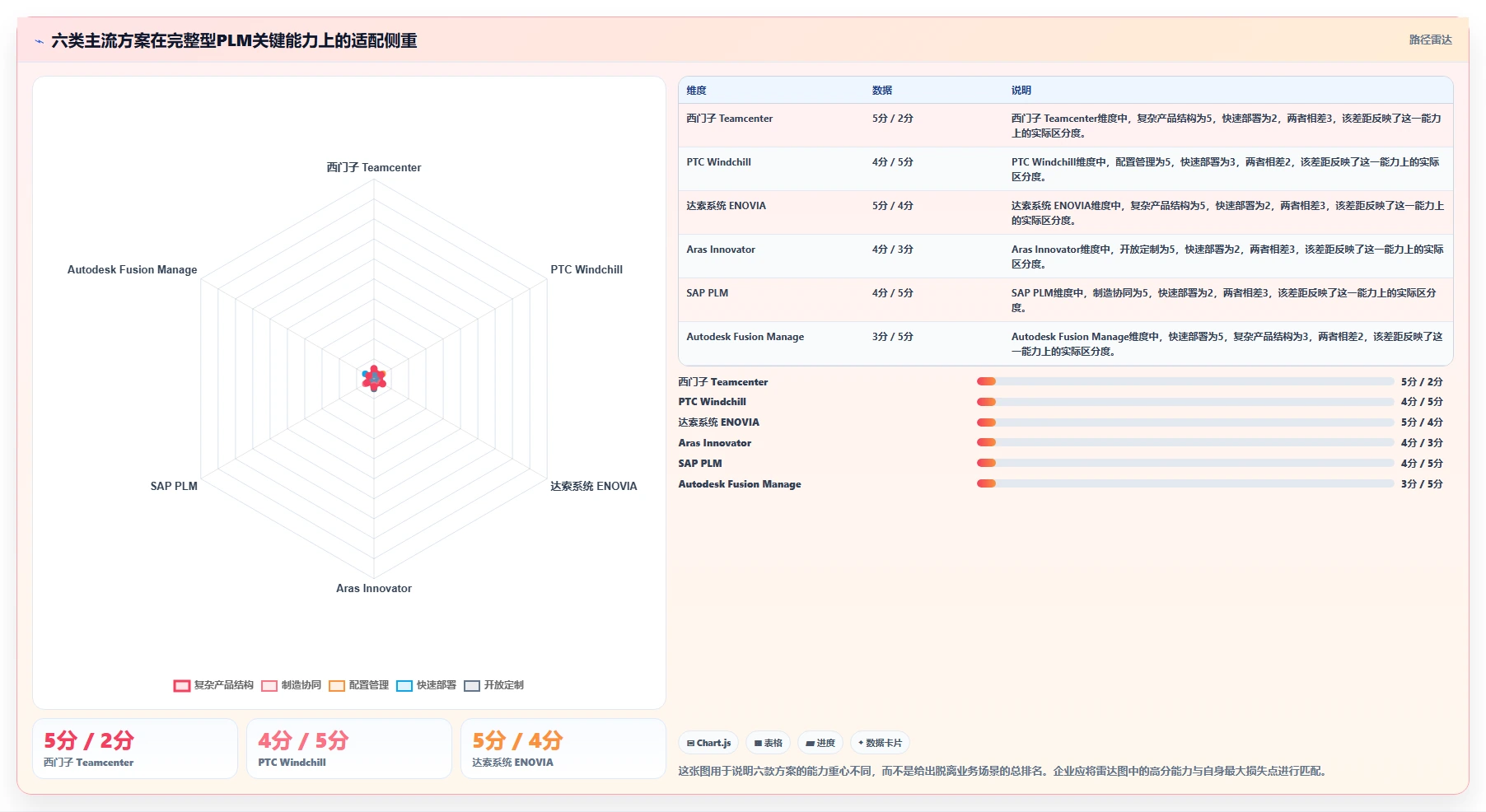The image size is (1486, 812).
Task: Click the radar axis label Autodesk Fusion Manage
Action: [x=133, y=269]
